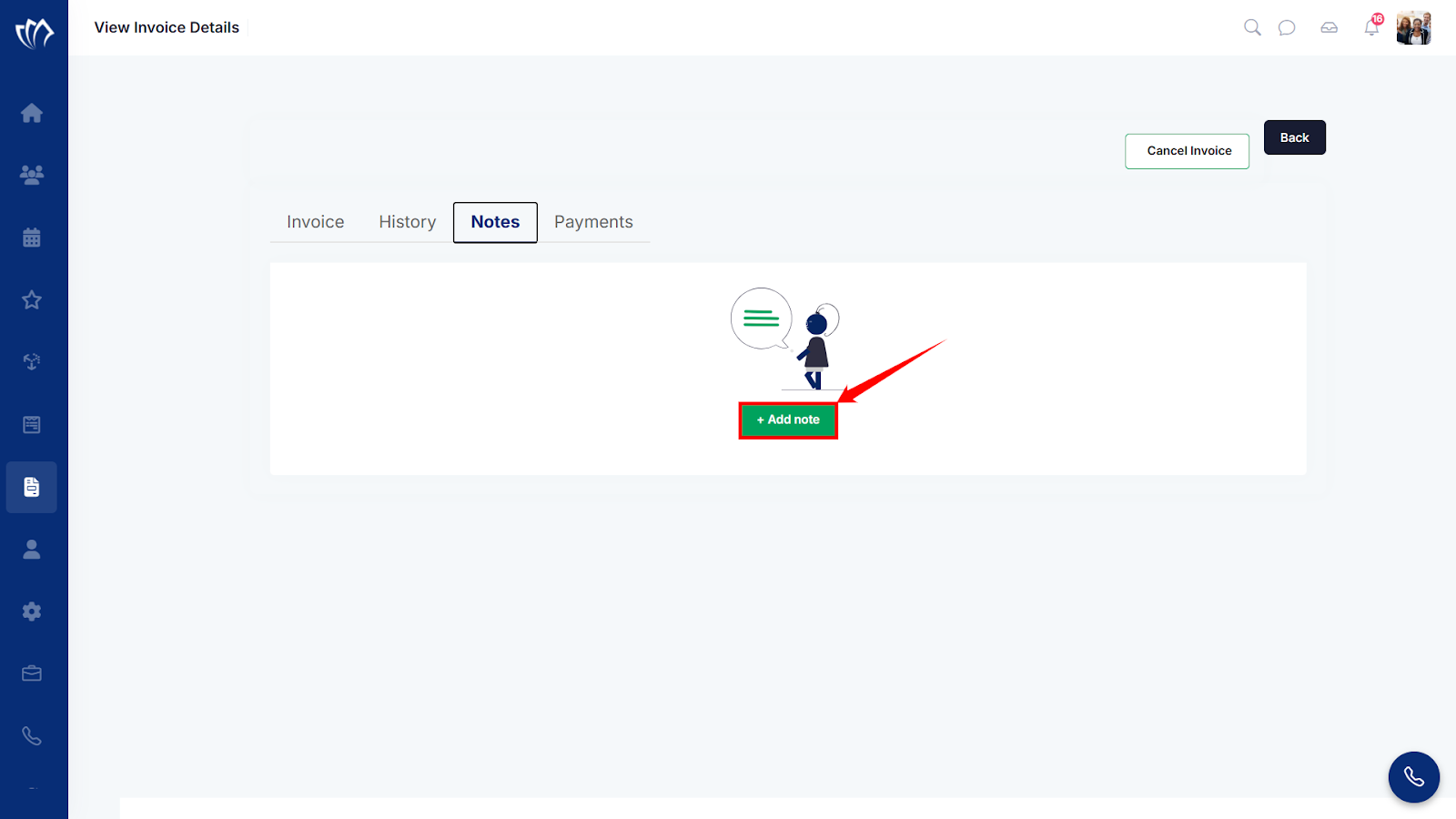Click the View Invoice Details heading
This screenshot has height=819, width=1456.
(167, 27)
